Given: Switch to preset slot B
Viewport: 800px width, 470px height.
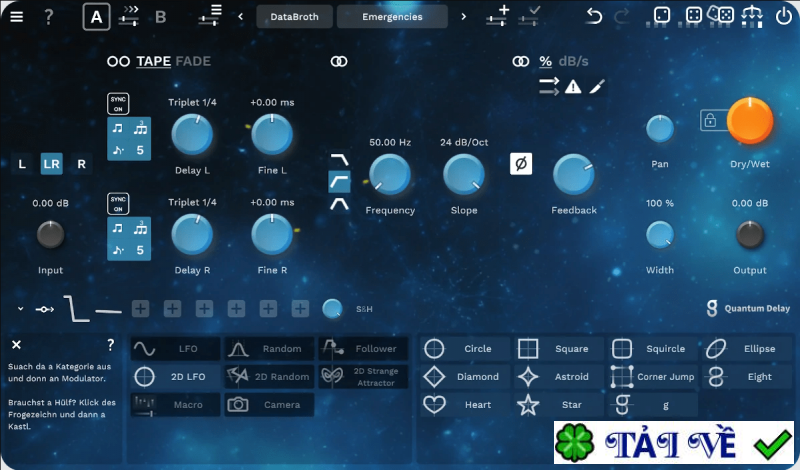Looking at the screenshot, I should click(160, 17).
